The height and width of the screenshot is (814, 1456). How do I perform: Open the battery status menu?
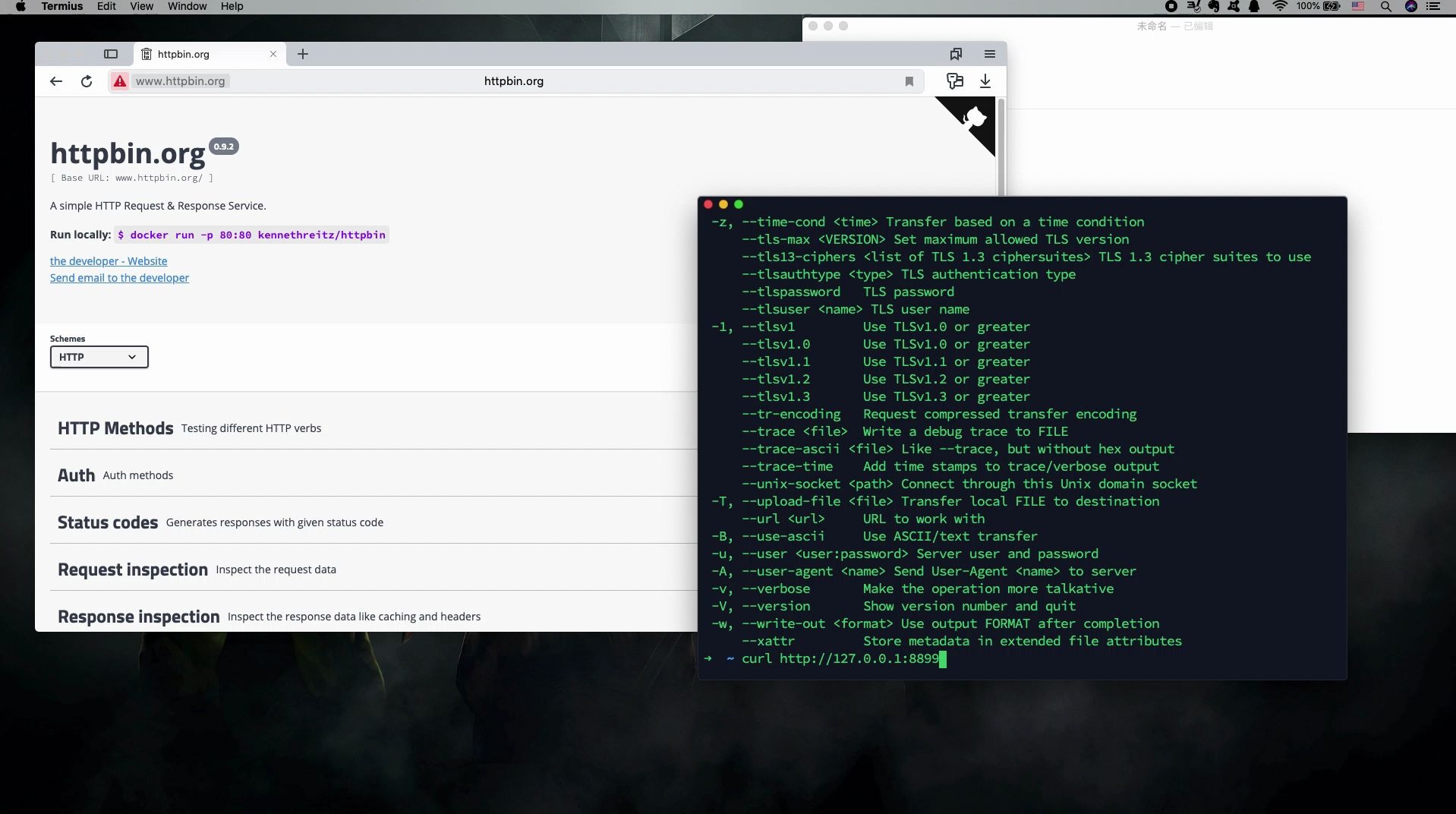tap(1319, 6)
